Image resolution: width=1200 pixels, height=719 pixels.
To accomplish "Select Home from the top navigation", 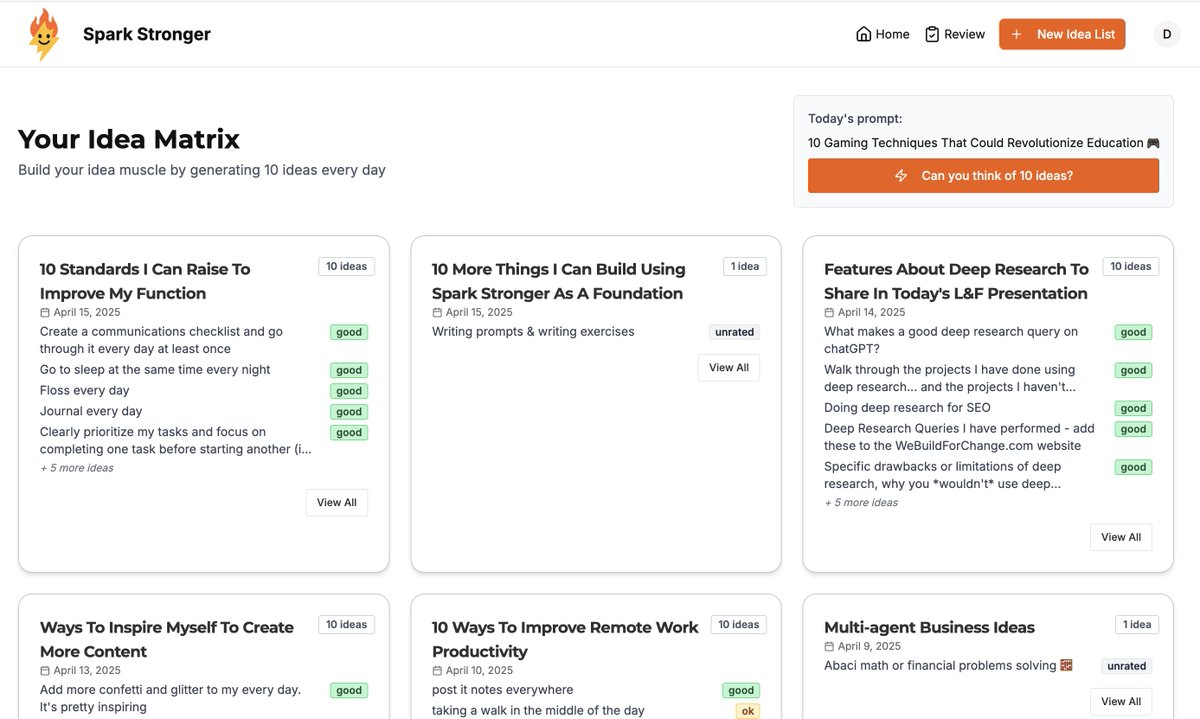I will [x=891, y=33].
